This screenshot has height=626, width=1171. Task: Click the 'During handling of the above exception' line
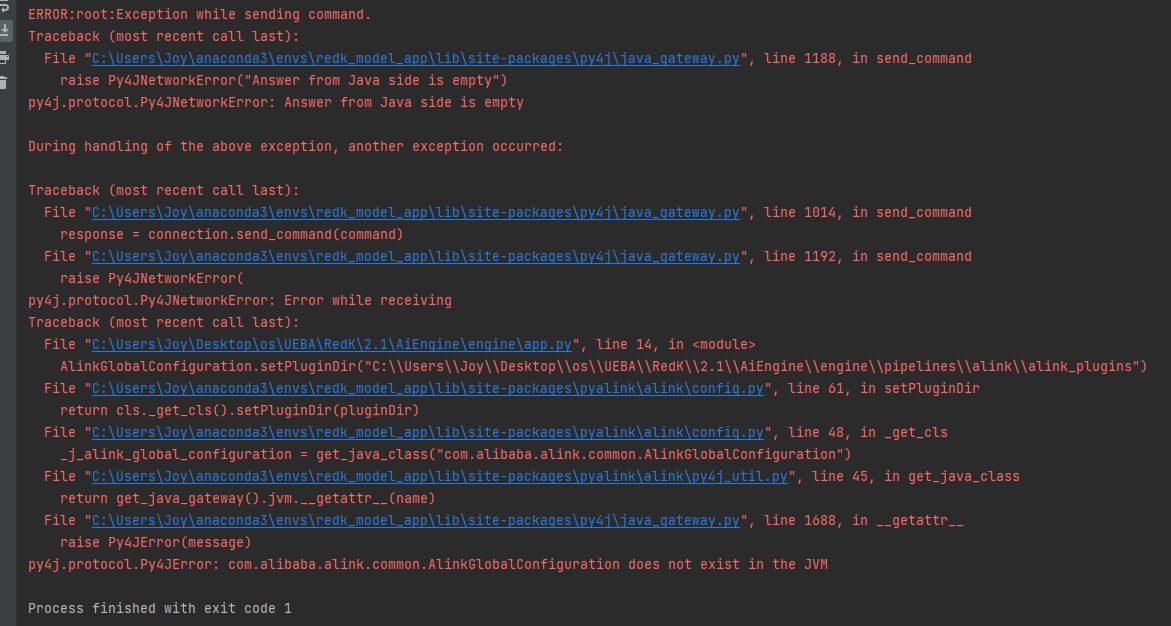[296, 146]
